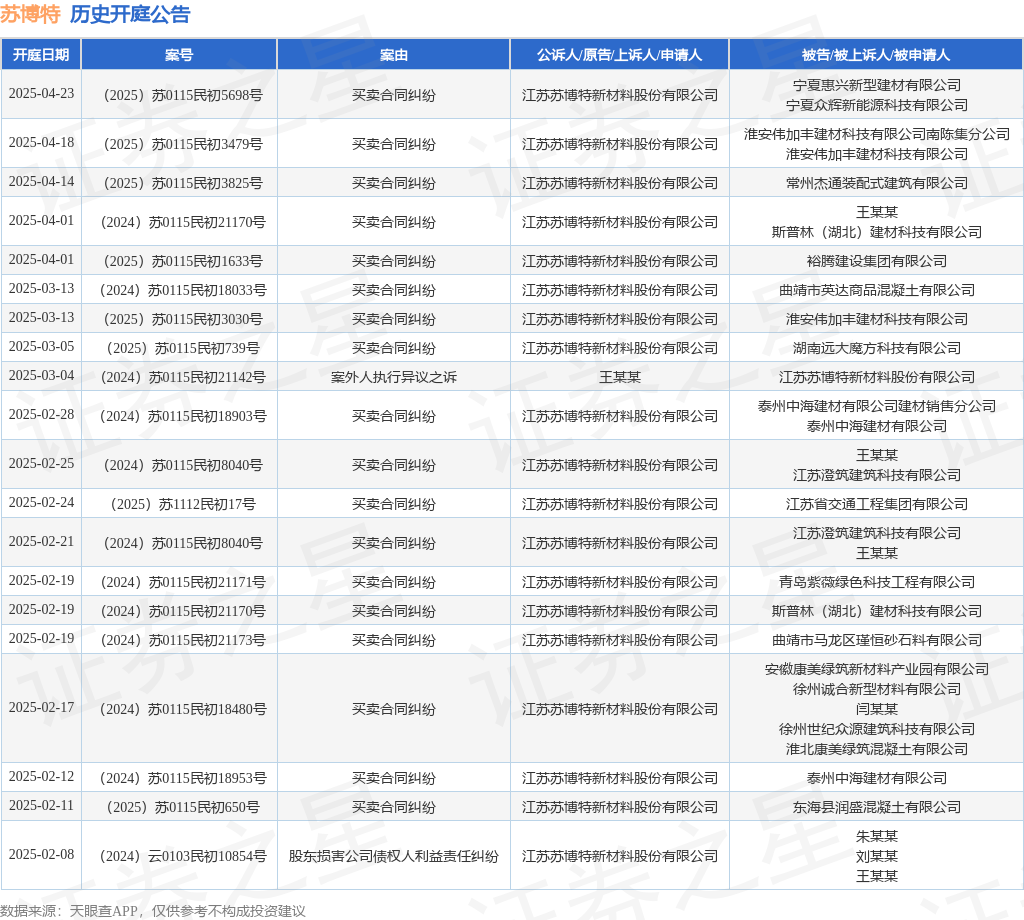The height and width of the screenshot is (920, 1024).
Task: Click defendant 东海县润盛混凝土有限公司
Action: [x=876, y=808]
